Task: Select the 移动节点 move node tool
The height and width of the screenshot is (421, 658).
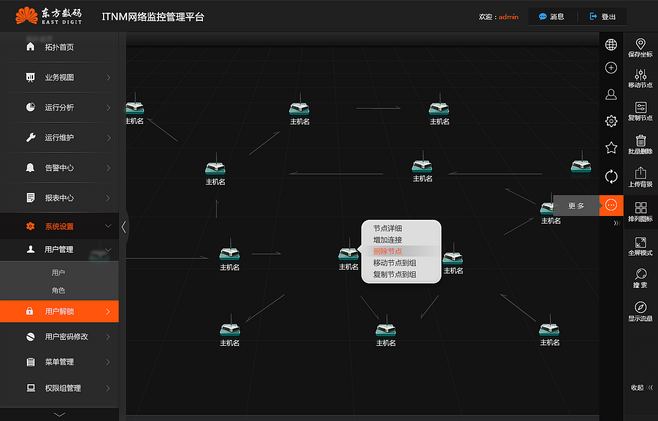Action: pos(641,75)
